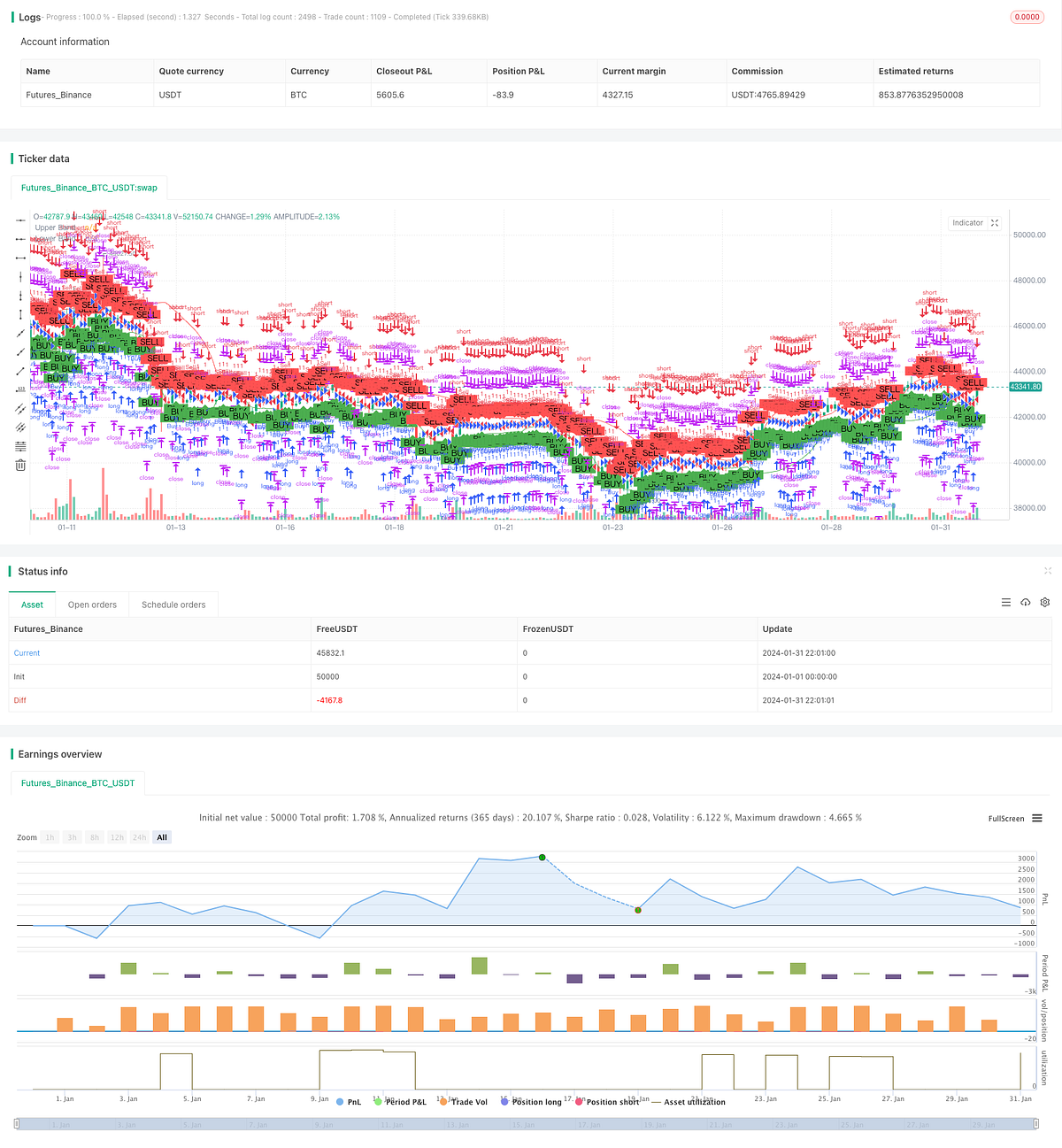This screenshot has height=1148, width=1062.
Task: Click the Current row link in Asset table
Action: point(27,653)
